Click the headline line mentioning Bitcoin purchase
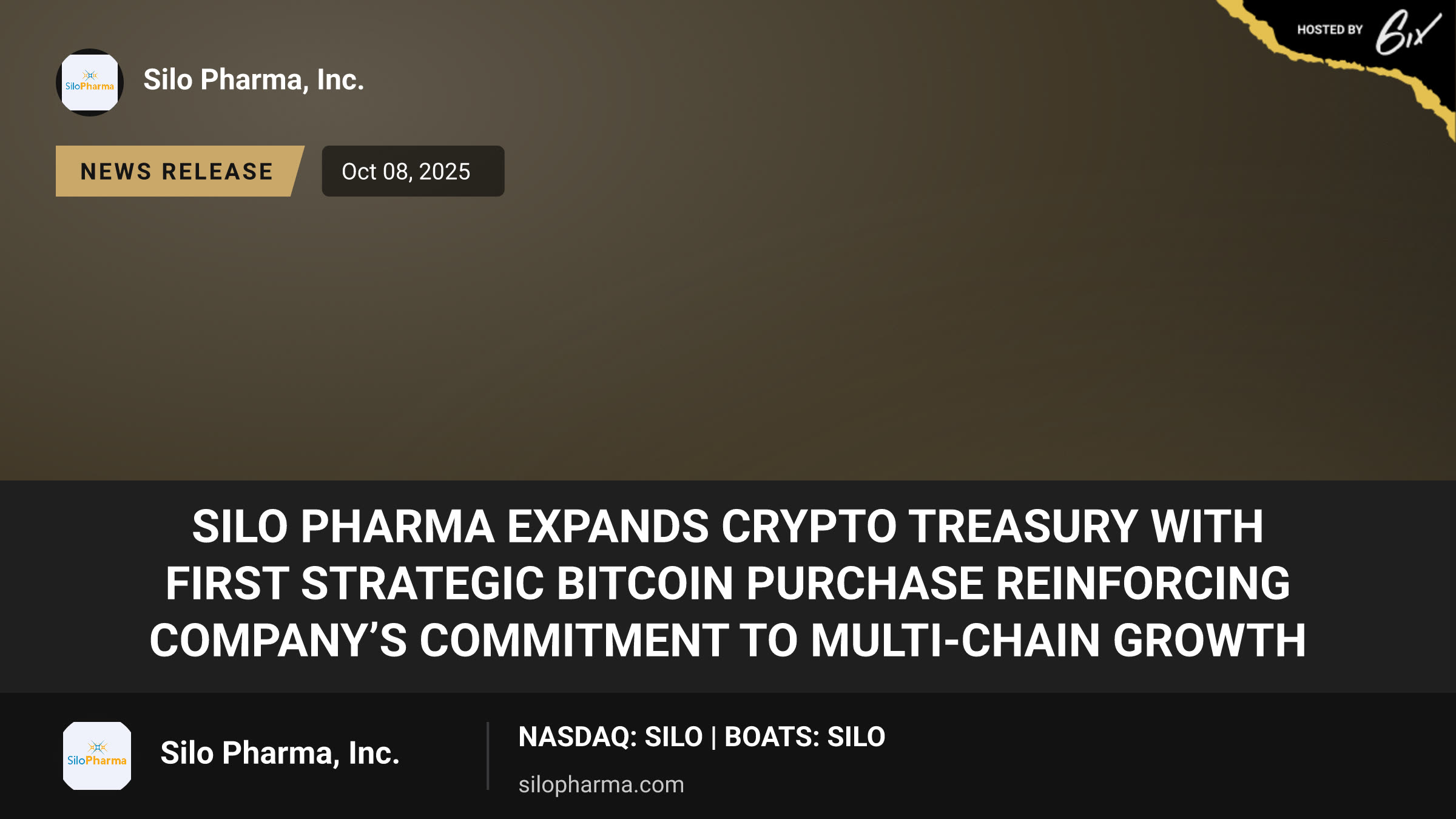The width and height of the screenshot is (1456, 819). [x=728, y=583]
